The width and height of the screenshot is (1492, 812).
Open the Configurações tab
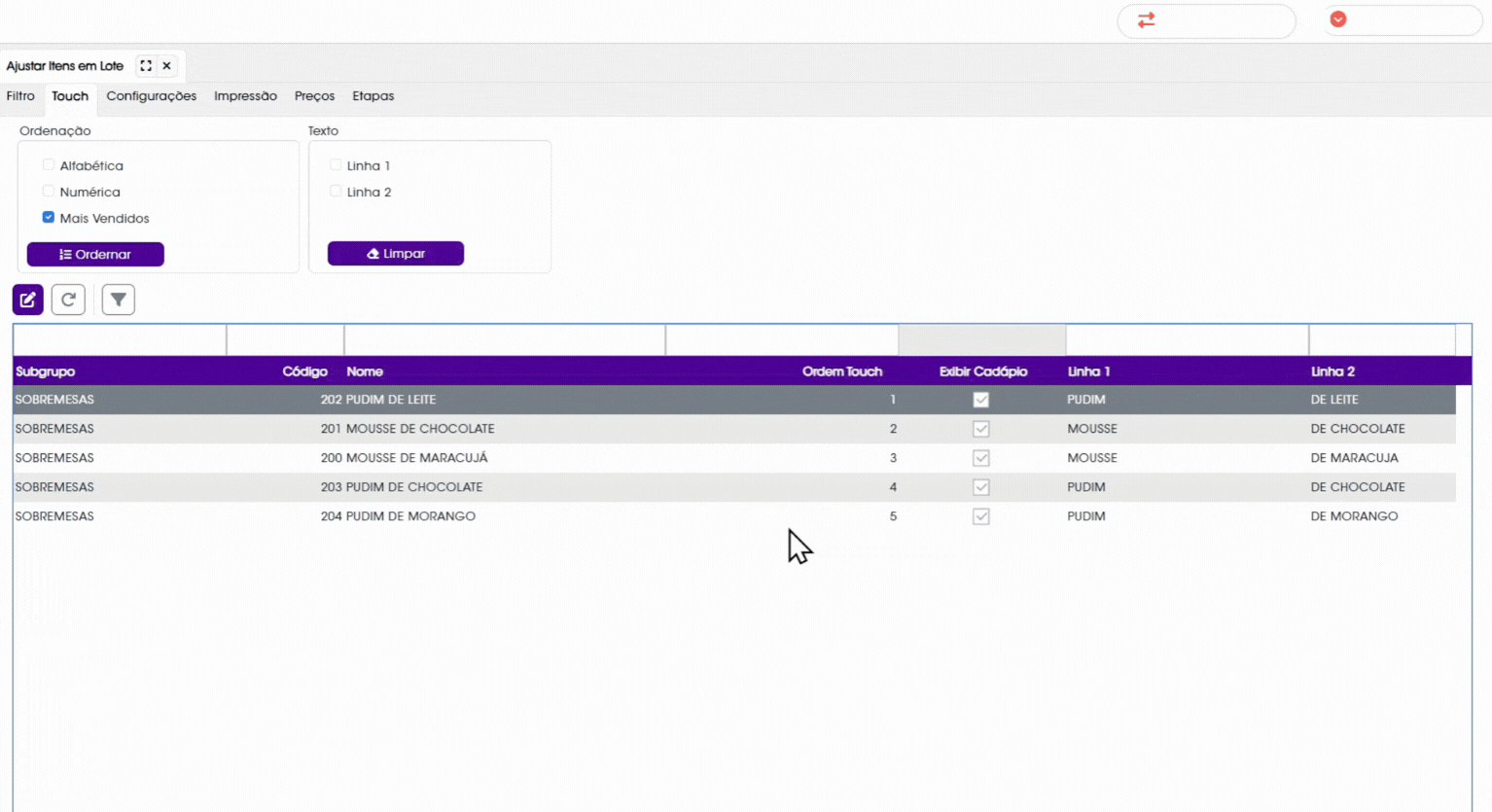152,96
